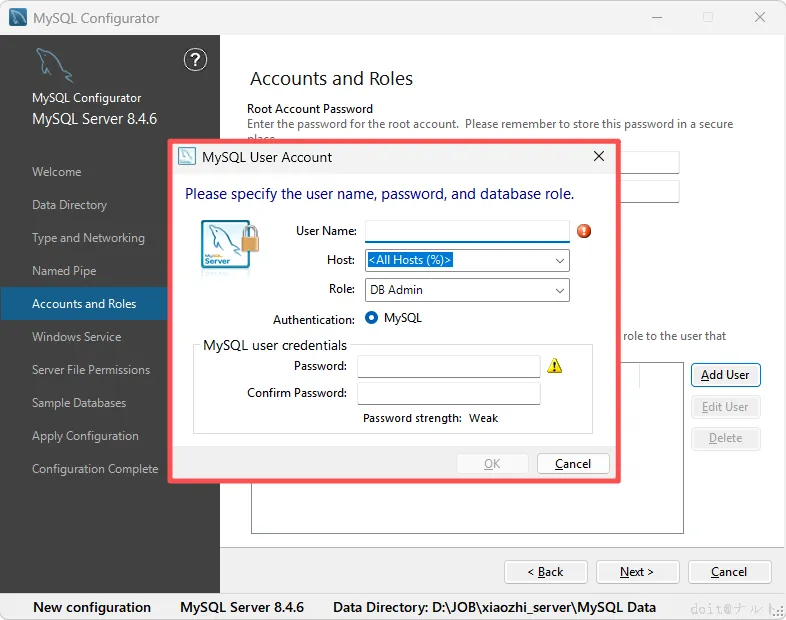Select the MySQL authentication radio button
This screenshot has height=620, width=786.
tap(372, 318)
